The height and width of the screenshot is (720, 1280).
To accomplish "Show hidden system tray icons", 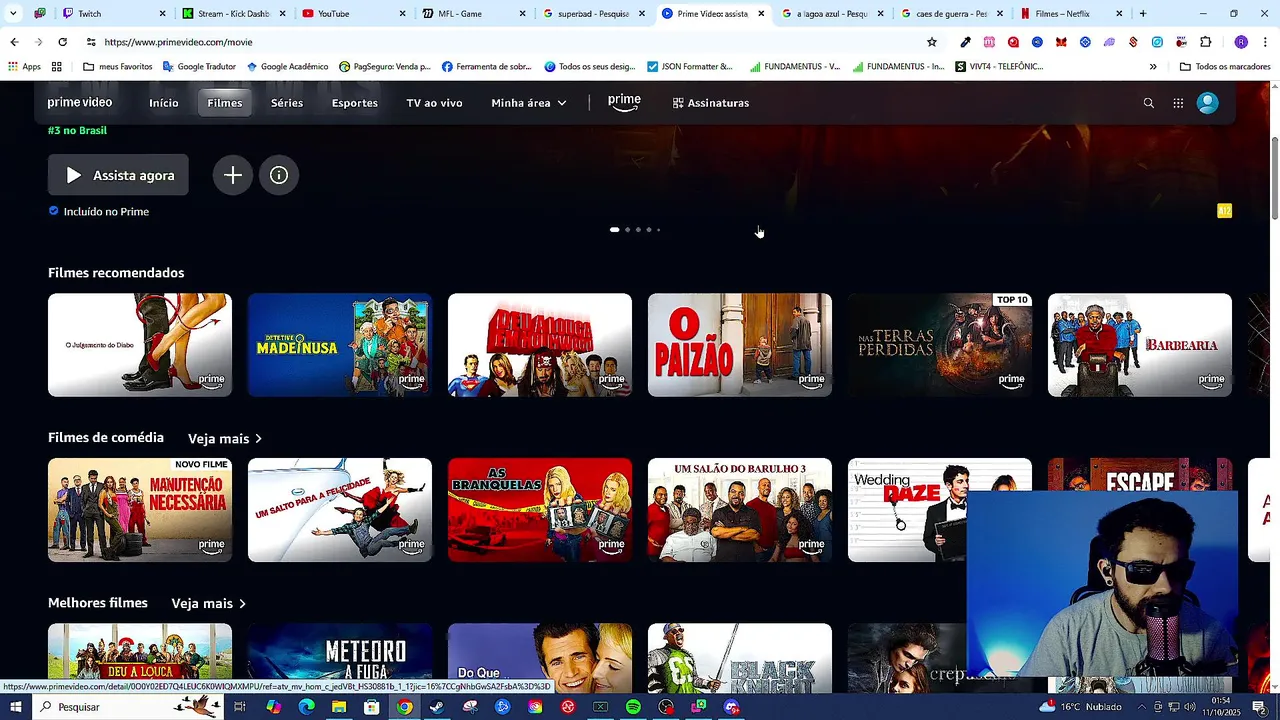I will [1142, 707].
